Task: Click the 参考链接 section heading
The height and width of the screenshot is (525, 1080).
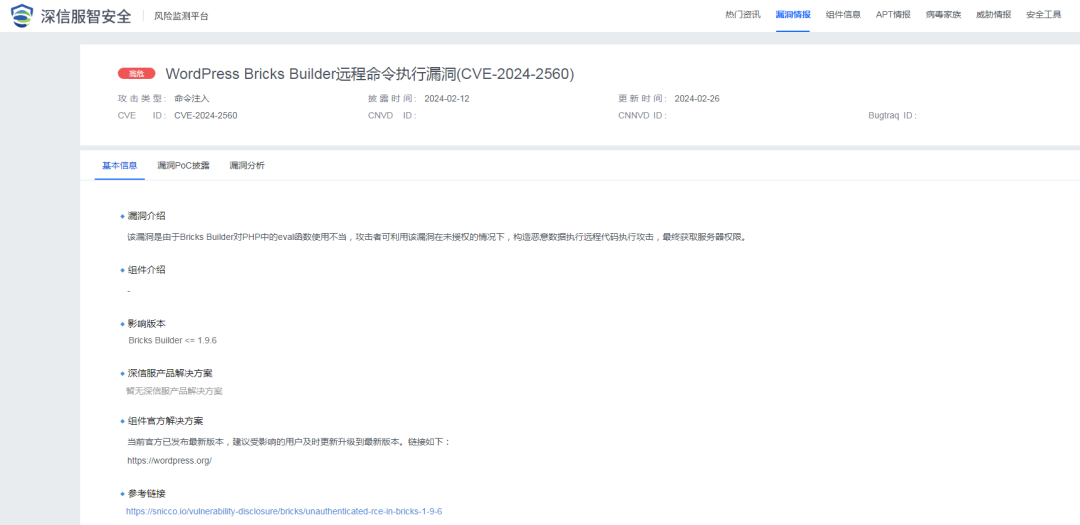Action: (146, 493)
